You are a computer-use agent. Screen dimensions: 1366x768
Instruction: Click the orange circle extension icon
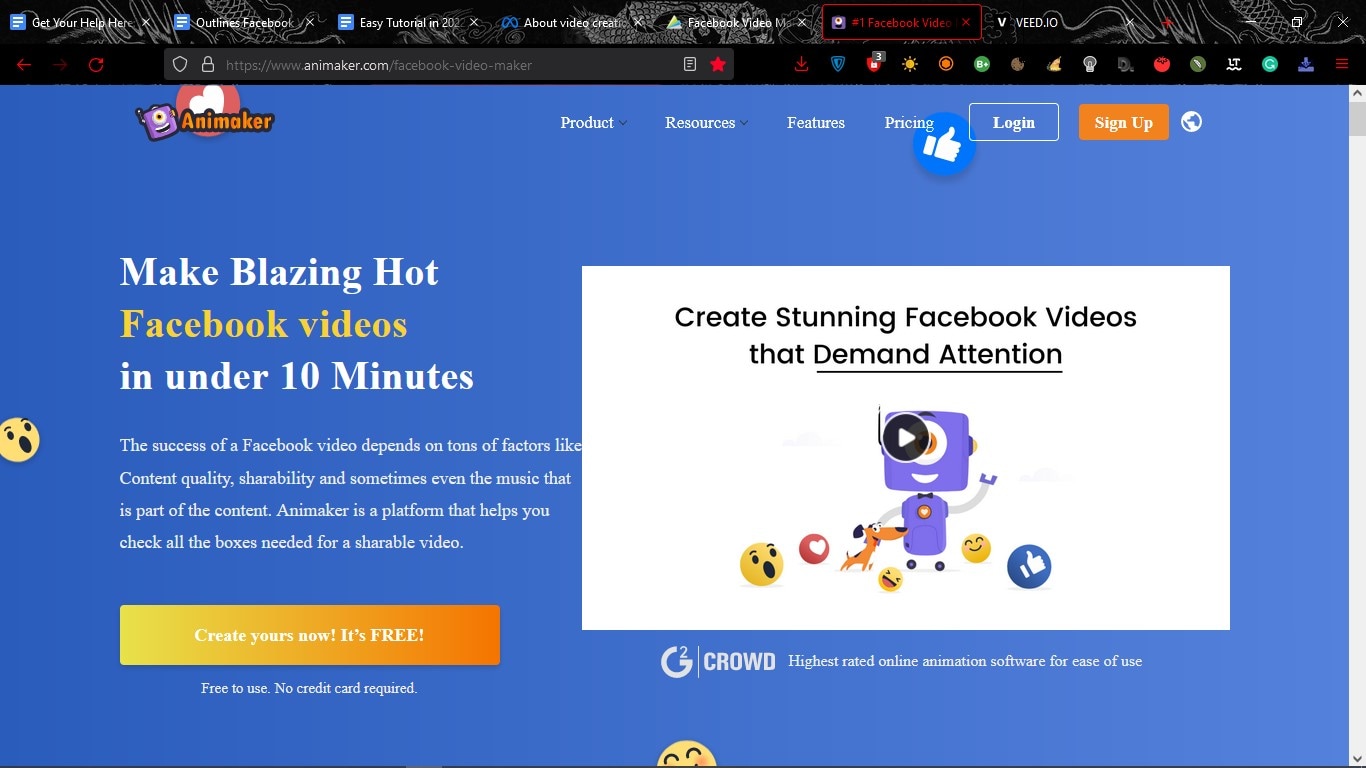946,65
